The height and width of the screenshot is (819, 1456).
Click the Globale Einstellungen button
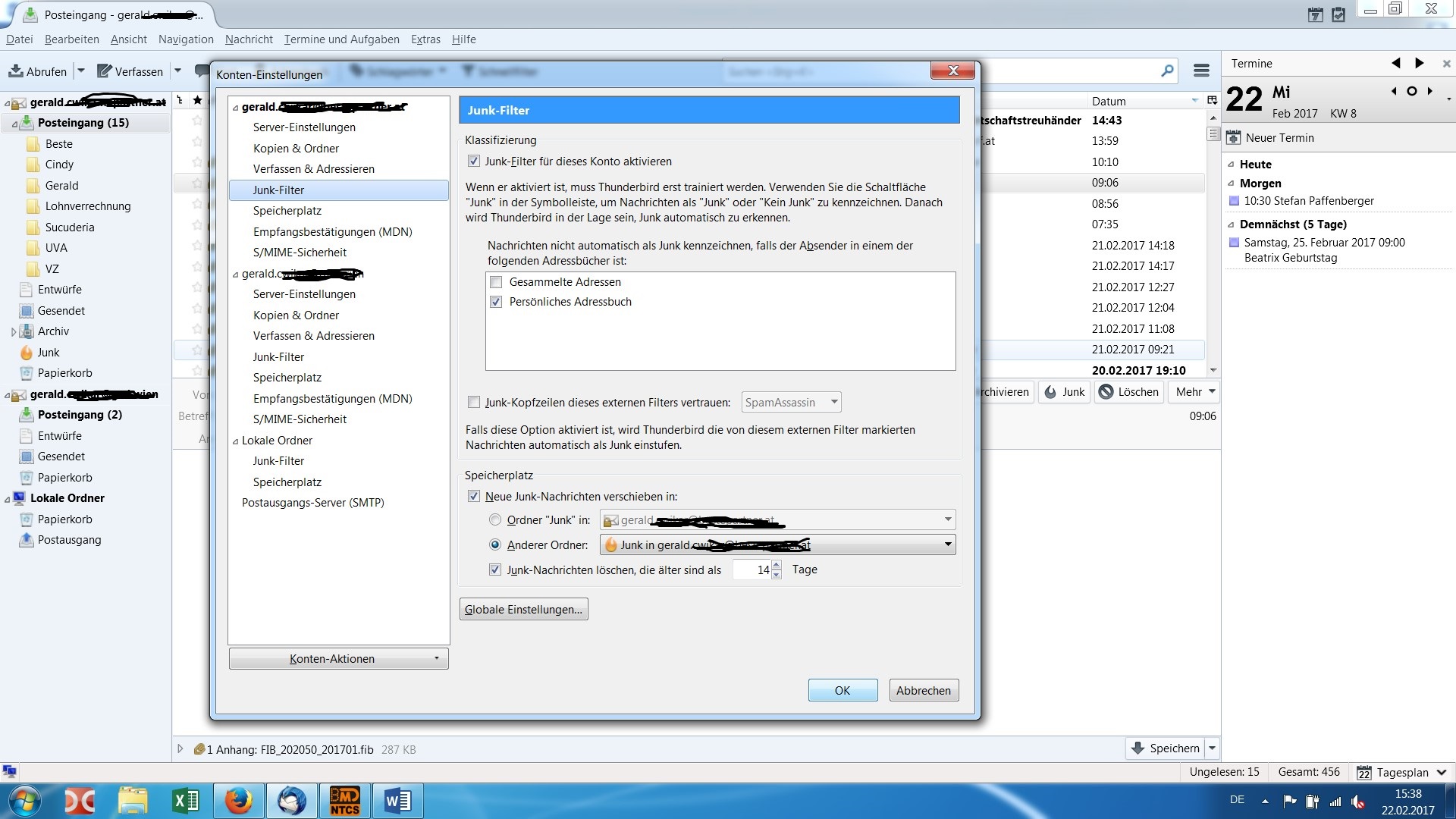[x=523, y=610]
